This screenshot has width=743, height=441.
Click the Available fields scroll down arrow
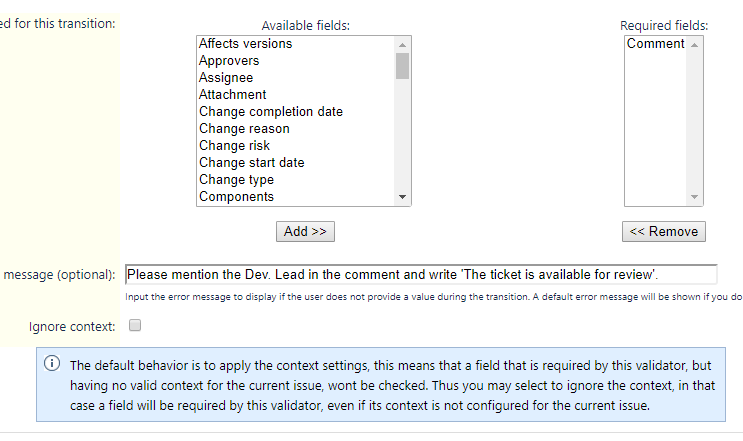[x=402, y=197]
